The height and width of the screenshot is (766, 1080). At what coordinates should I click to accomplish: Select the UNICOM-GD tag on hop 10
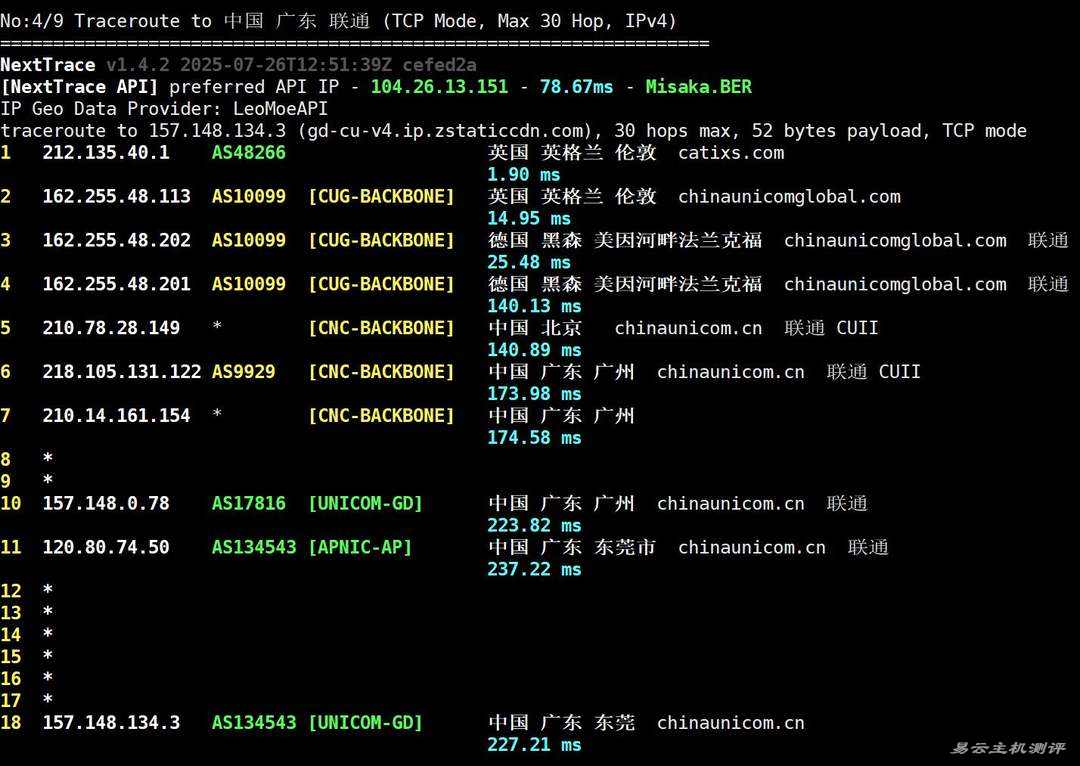click(365, 503)
